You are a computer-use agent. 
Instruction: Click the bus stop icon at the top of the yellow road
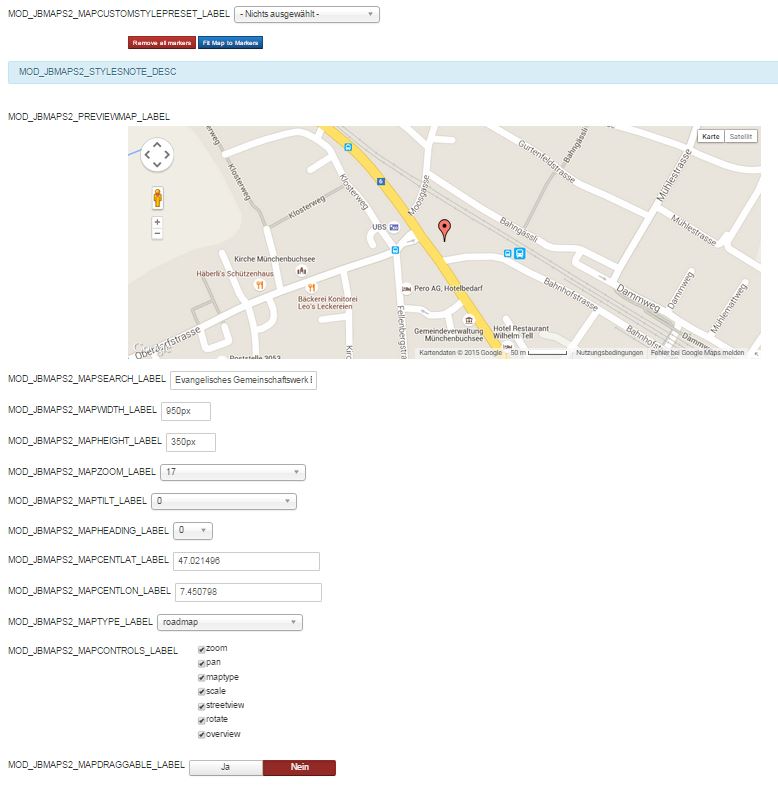348,147
